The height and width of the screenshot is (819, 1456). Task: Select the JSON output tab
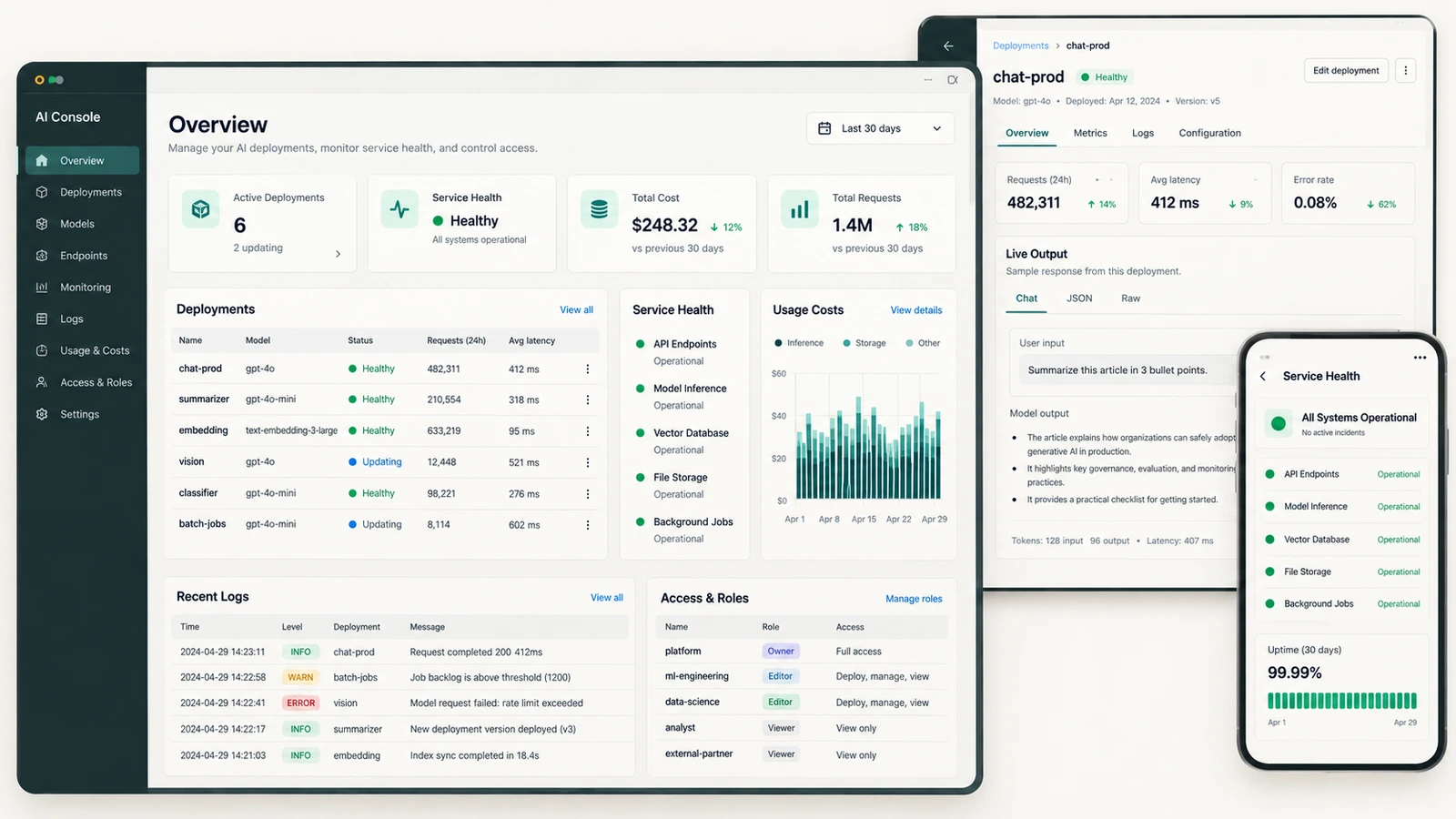pyautogui.click(x=1079, y=298)
